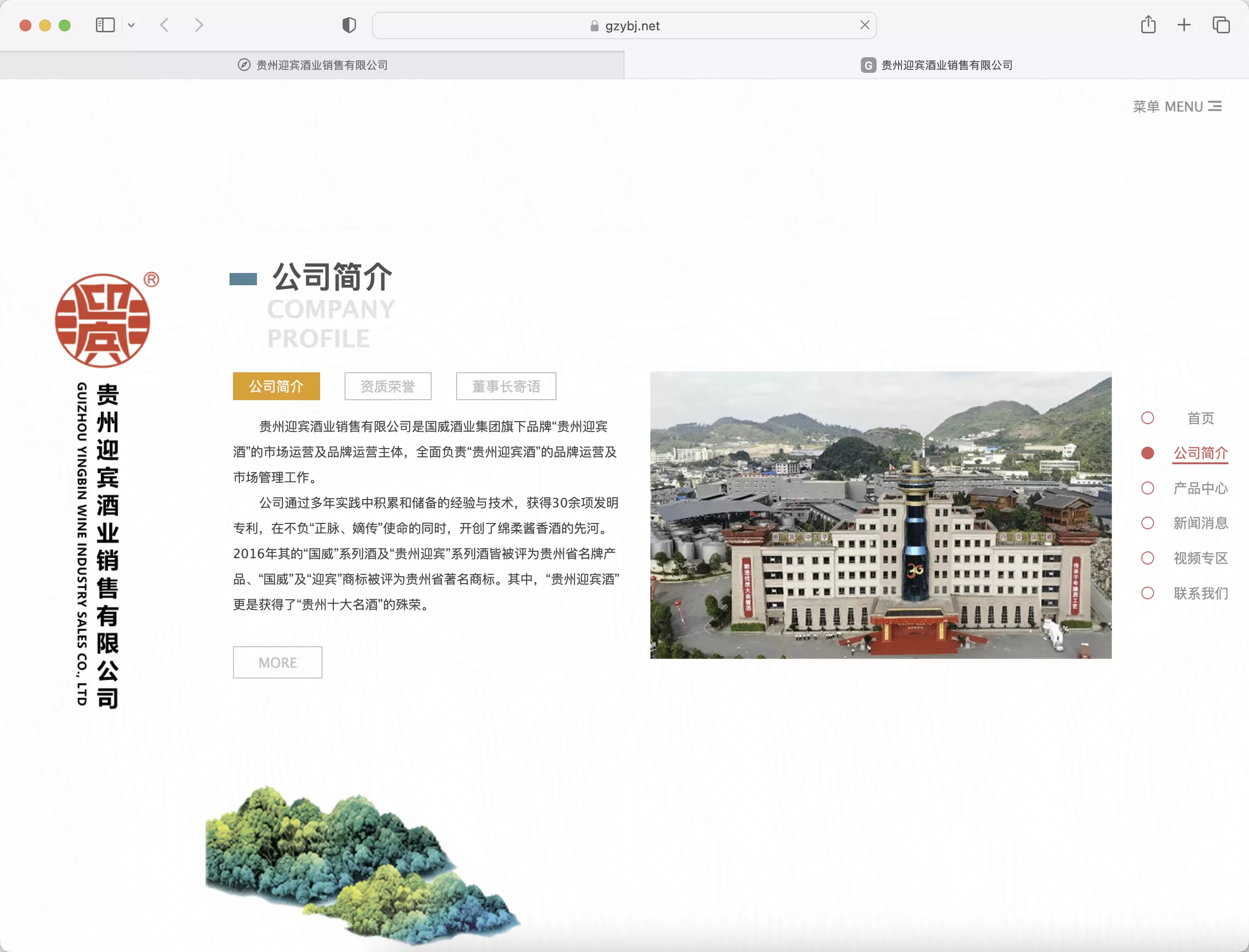Click the paragraph starting 公司通过多年实践
This screenshot has height=952, width=1249.
(x=426, y=554)
